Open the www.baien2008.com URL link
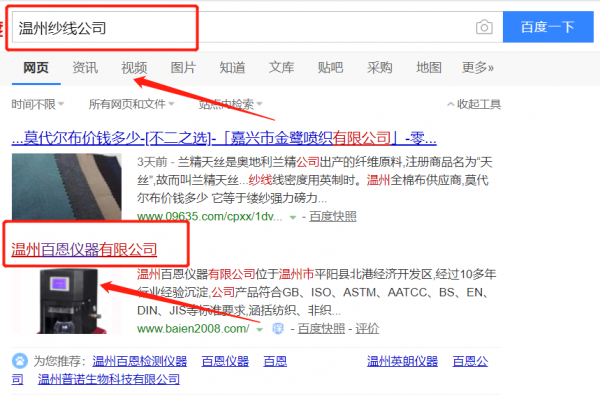Image resolution: width=600 pixels, height=396 pixels. coord(193,329)
